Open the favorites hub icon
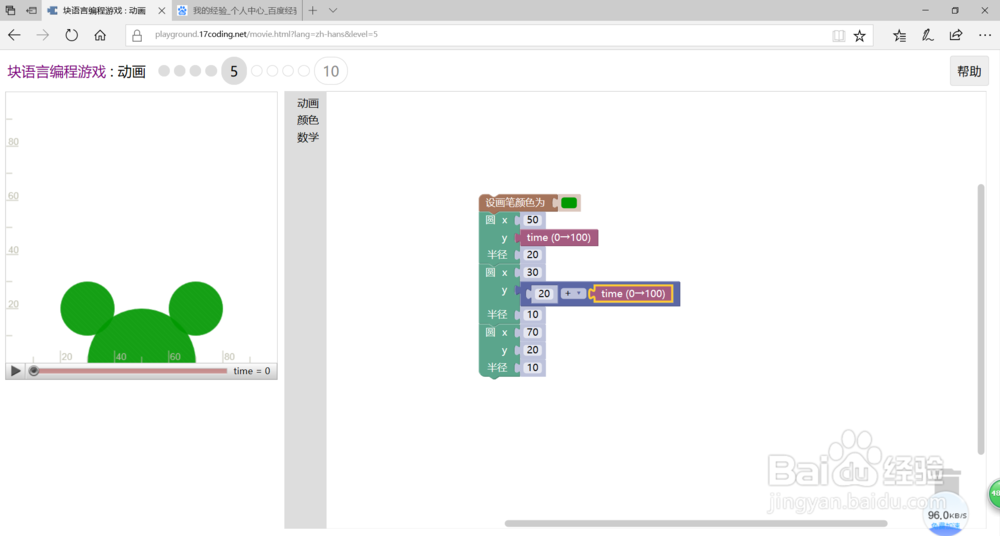The width and height of the screenshot is (1000, 536). click(x=899, y=36)
